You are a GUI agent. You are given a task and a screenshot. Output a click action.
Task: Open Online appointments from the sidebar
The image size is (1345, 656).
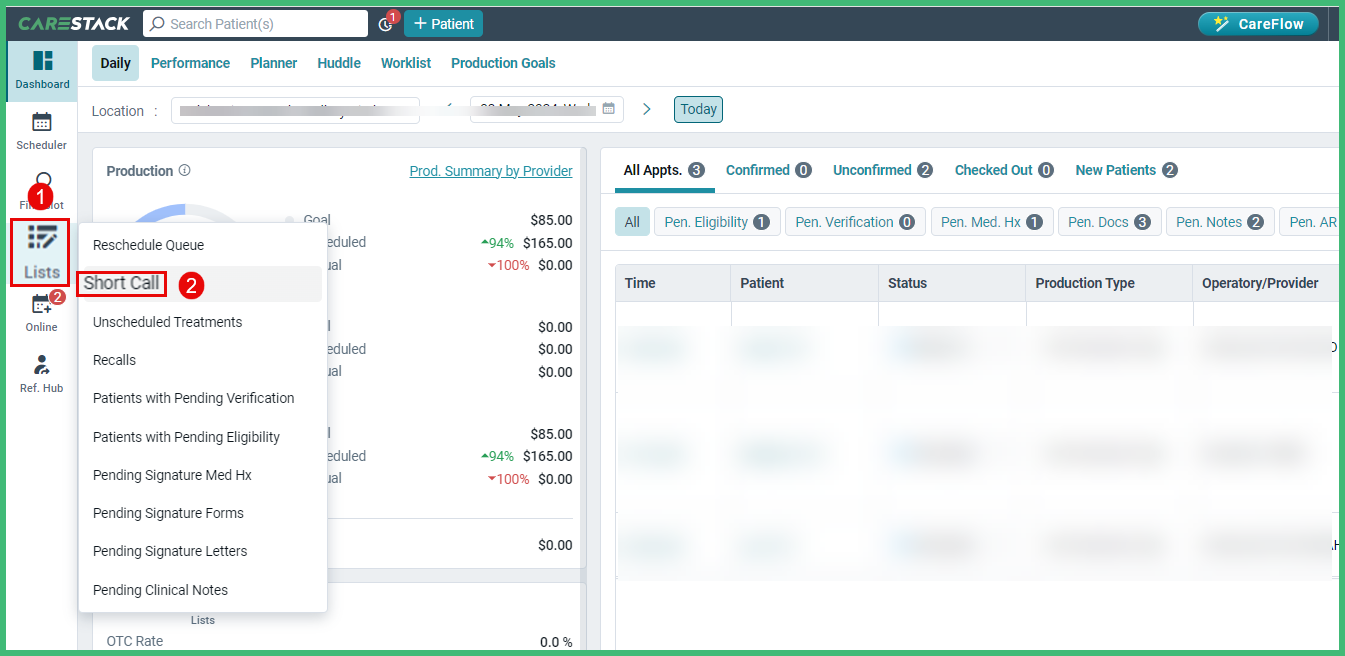(41, 313)
